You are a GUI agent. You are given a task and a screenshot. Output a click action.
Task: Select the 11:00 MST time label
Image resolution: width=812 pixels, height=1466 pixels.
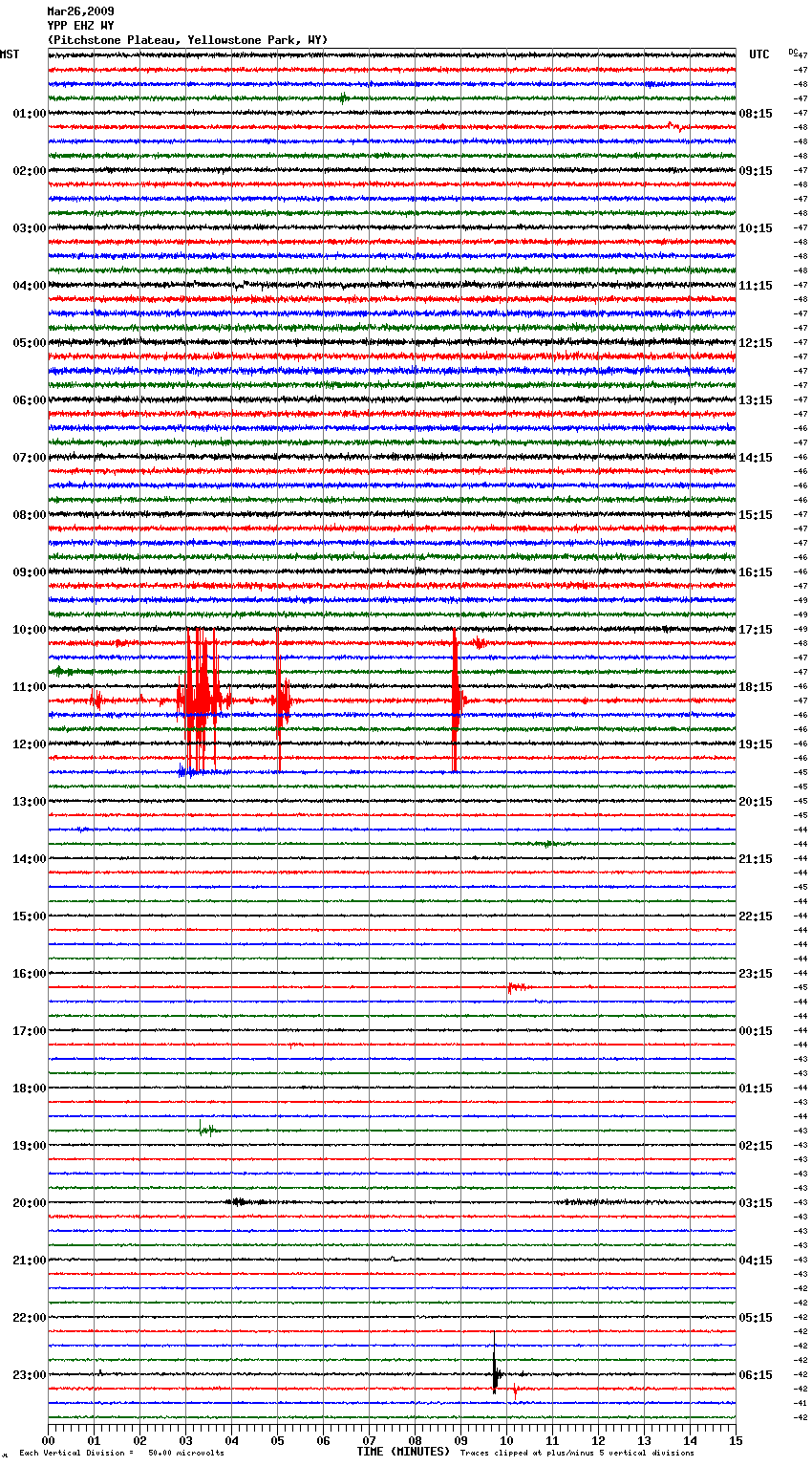coord(30,687)
